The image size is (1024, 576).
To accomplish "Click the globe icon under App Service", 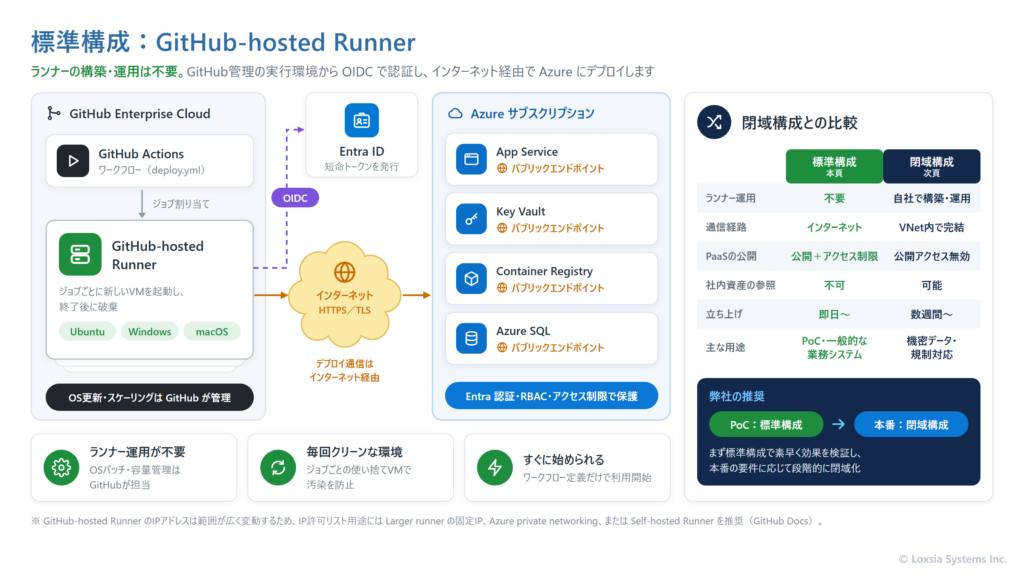I will pyautogui.click(x=502, y=168).
